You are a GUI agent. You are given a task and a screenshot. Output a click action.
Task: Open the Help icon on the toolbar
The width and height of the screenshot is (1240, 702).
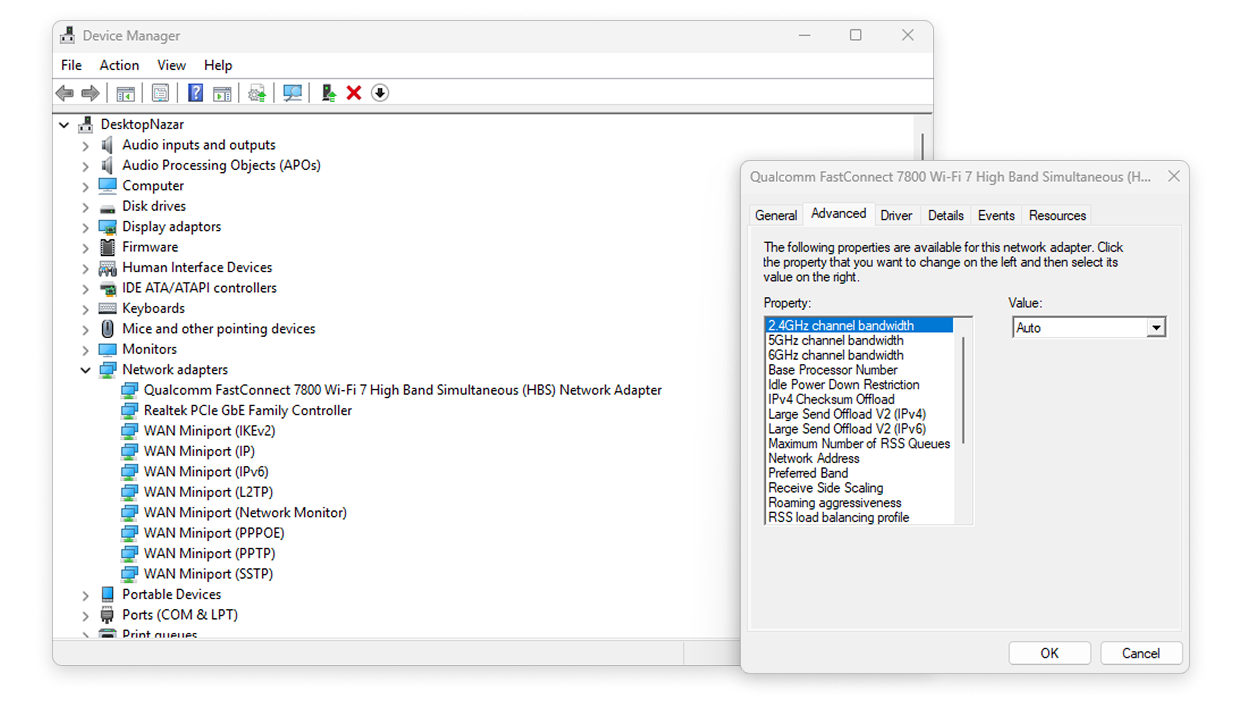[194, 92]
